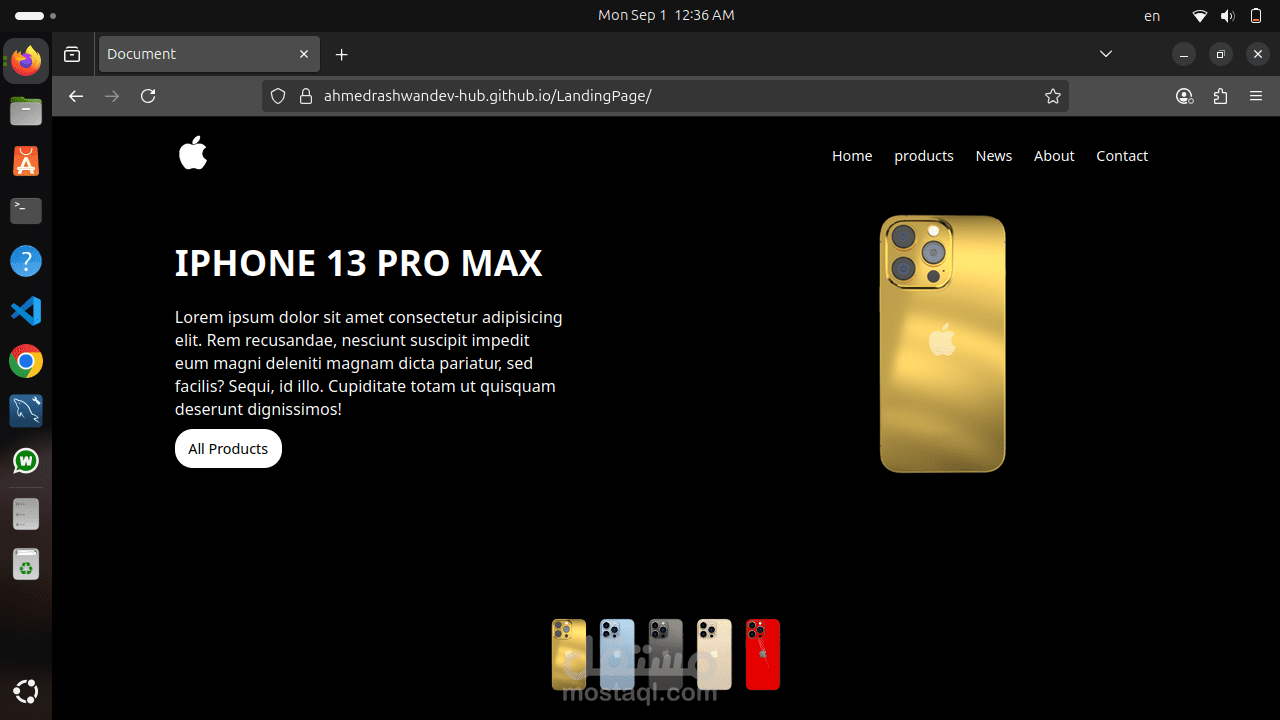1280x720 pixels.
Task: Open the Activities overview pill
Action: pyautogui.click(x=35, y=16)
